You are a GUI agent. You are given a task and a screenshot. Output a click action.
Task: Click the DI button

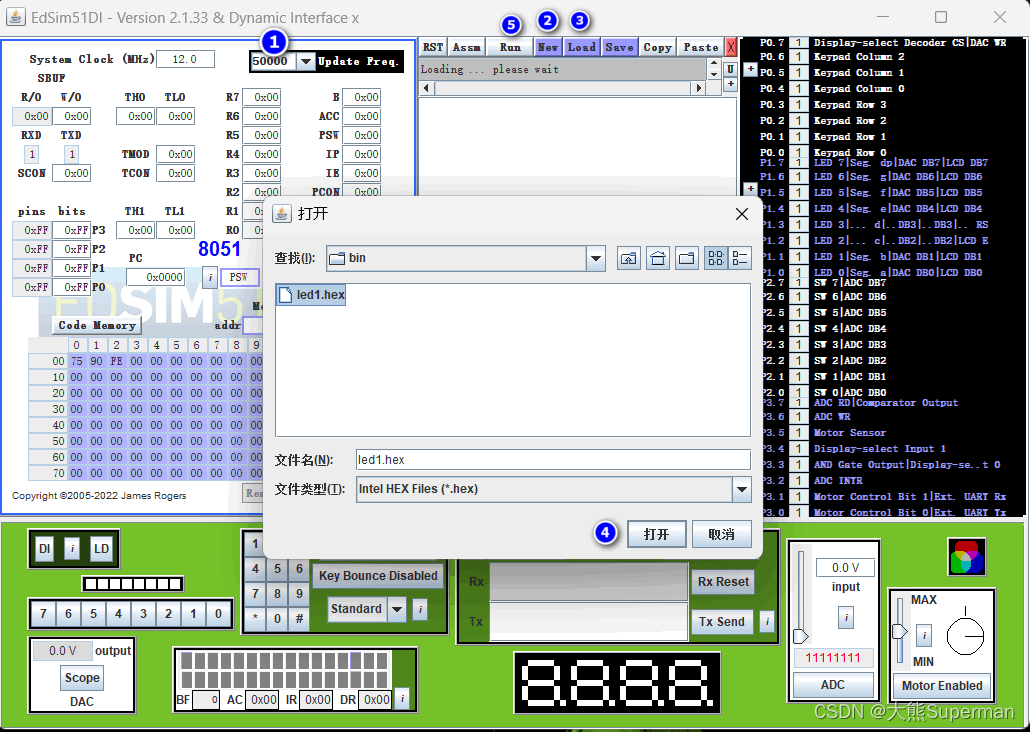click(44, 549)
